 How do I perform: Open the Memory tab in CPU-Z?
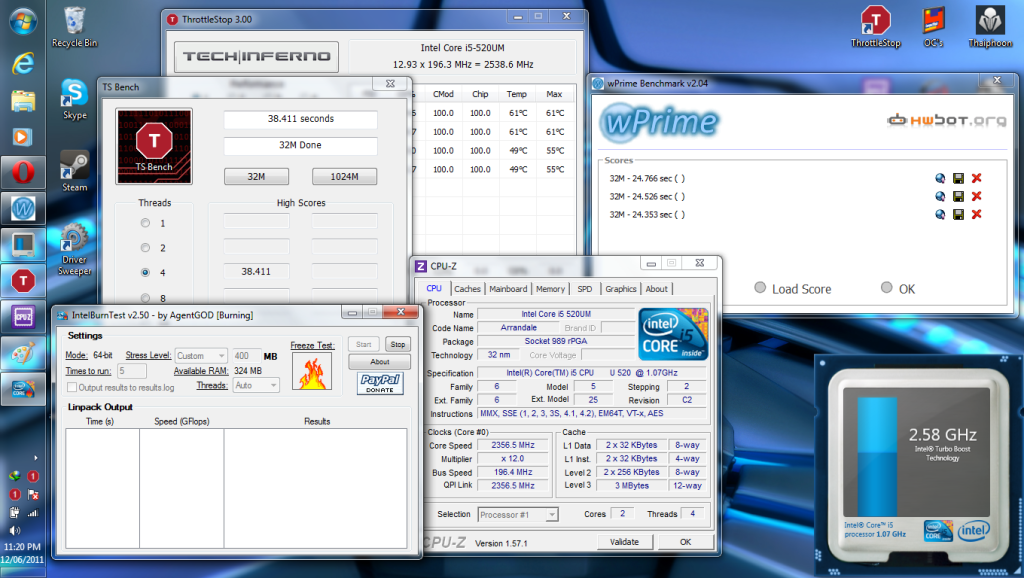pos(551,289)
